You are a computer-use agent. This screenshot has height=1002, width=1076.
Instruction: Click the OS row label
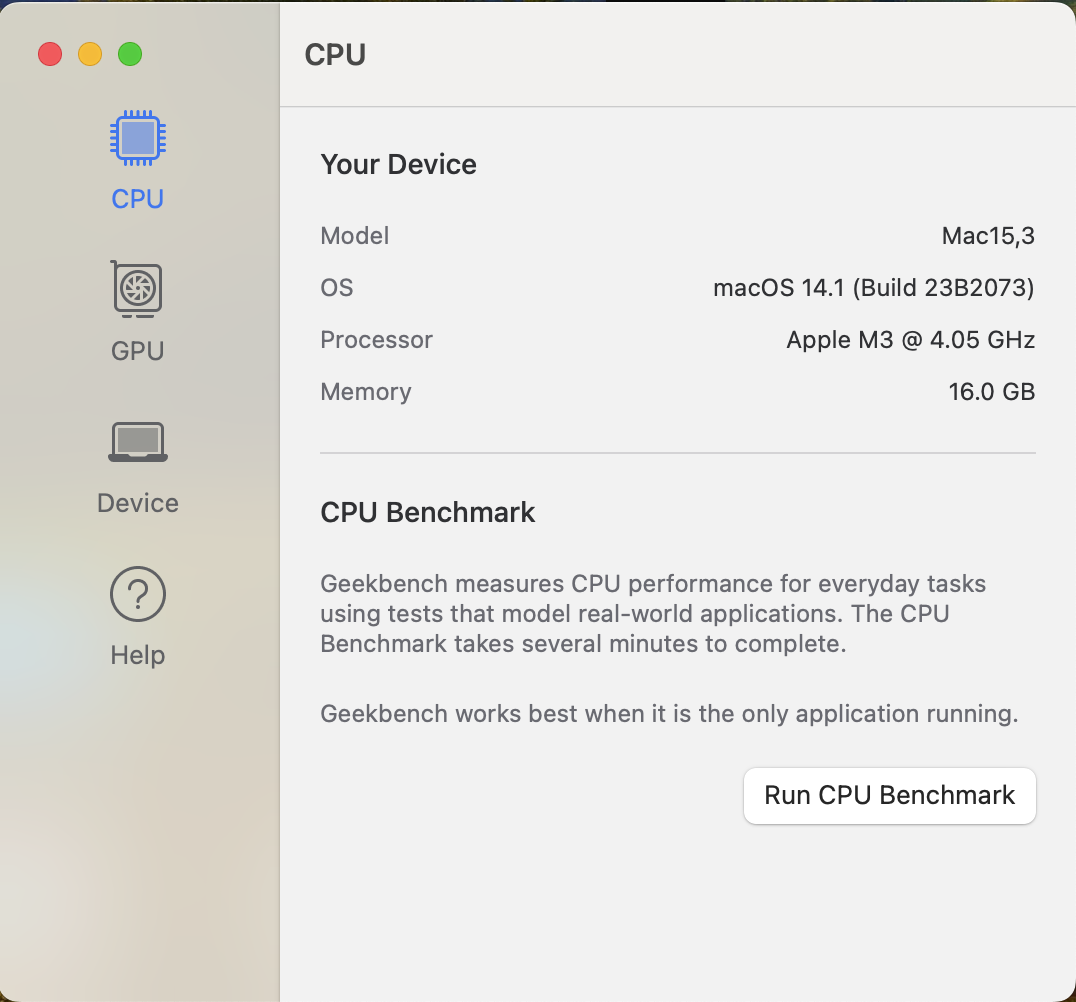click(x=337, y=288)
